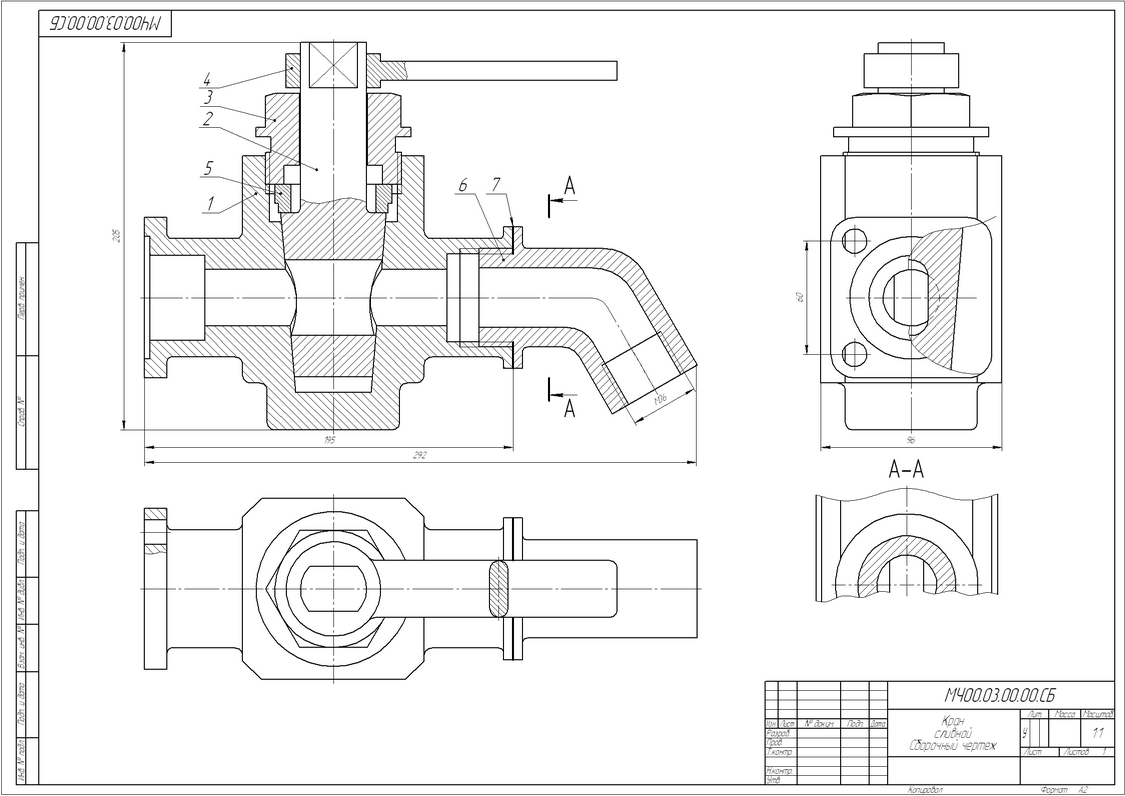Select the 60 hole spacing dimension value

coord(800,296)
